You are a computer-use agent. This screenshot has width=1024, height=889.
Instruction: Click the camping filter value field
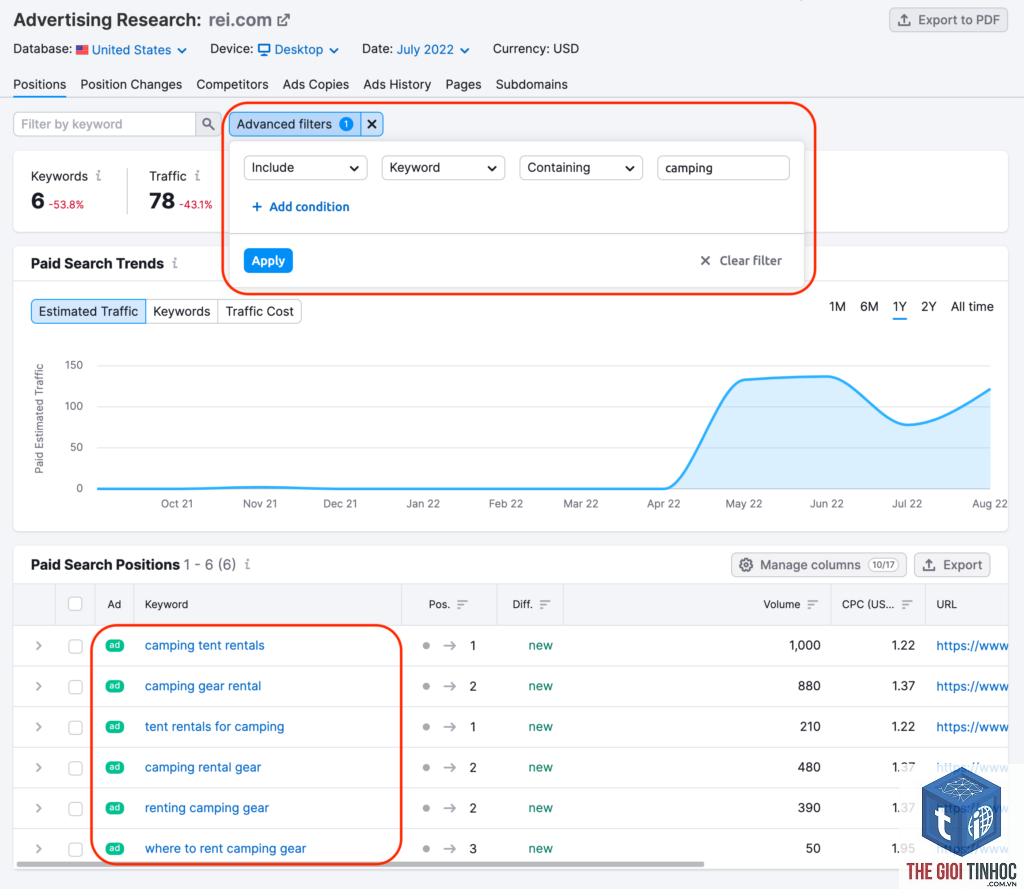tap(723, 168)
